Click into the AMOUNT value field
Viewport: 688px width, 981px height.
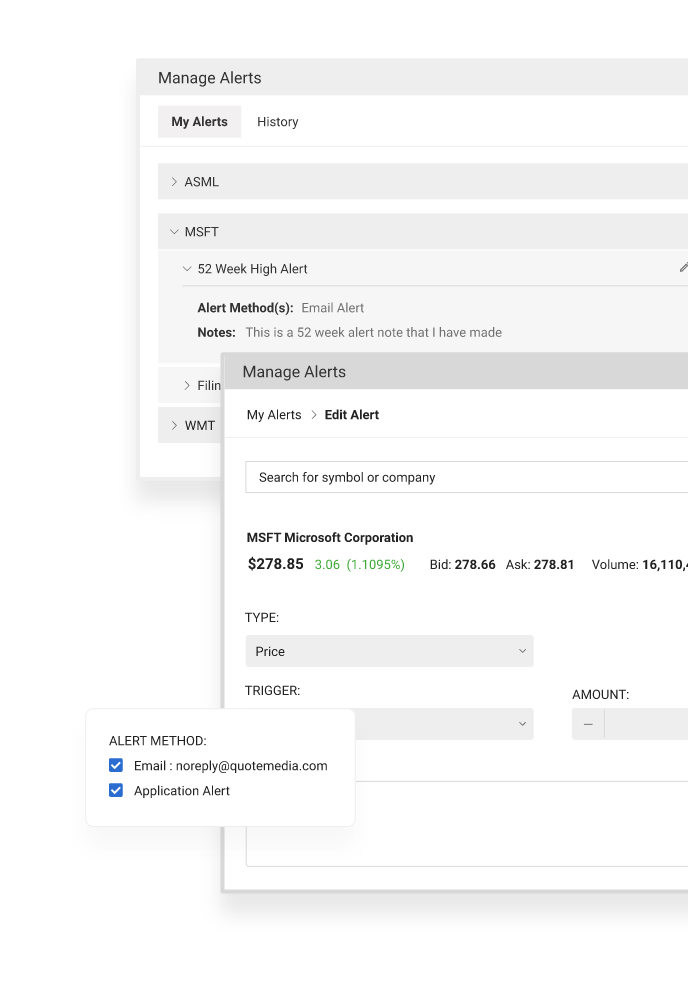coord(646,724)
